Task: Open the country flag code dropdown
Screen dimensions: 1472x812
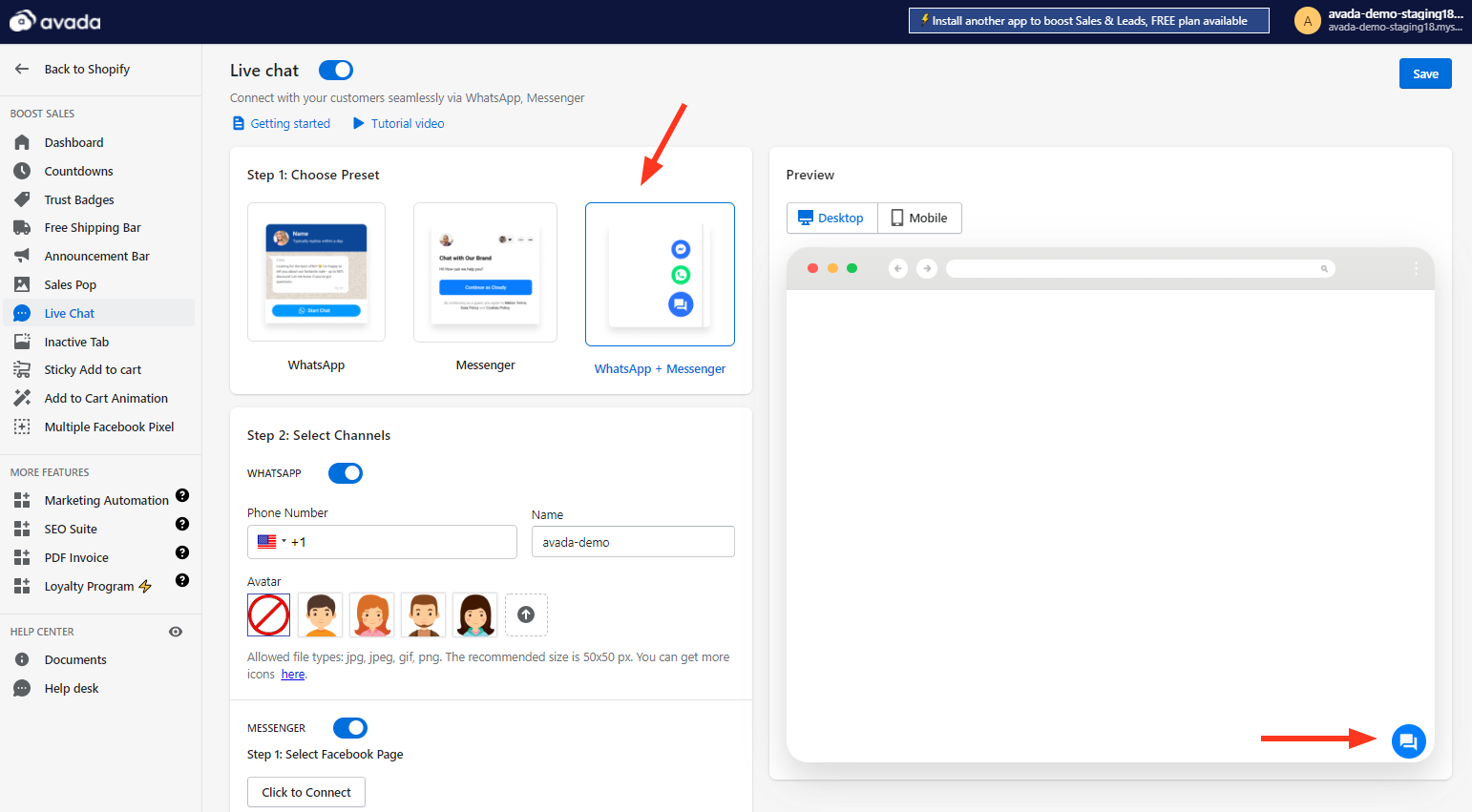Action: tap(272, 542)
